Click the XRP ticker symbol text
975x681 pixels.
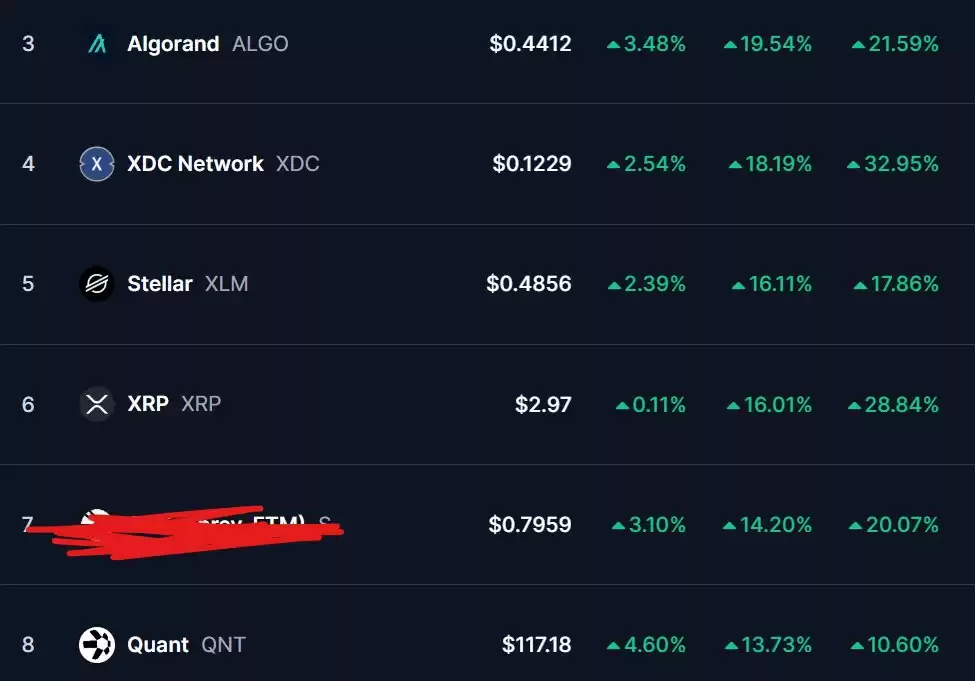point(201,404)
